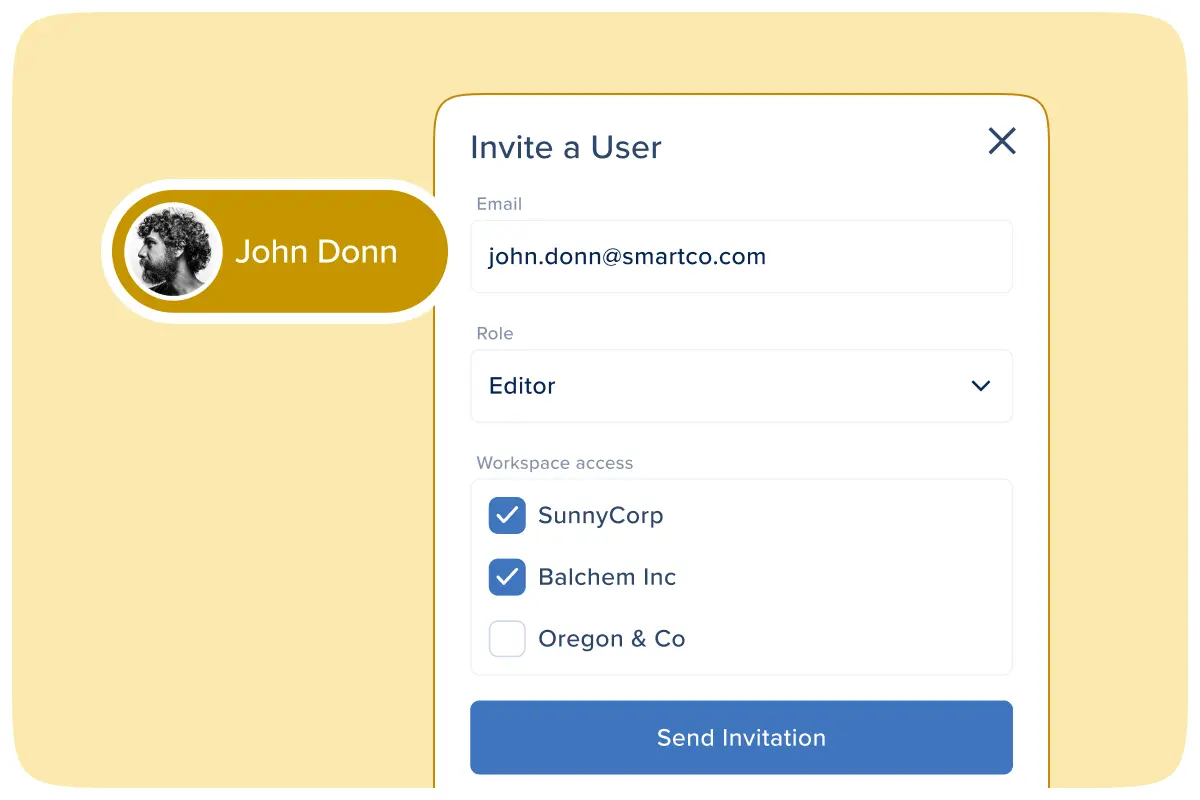This screenshot has width=1200, height=800.
Task: Enable the Oregon & Co checkbox
Action: pyautogui.click(x=507, y=639)
